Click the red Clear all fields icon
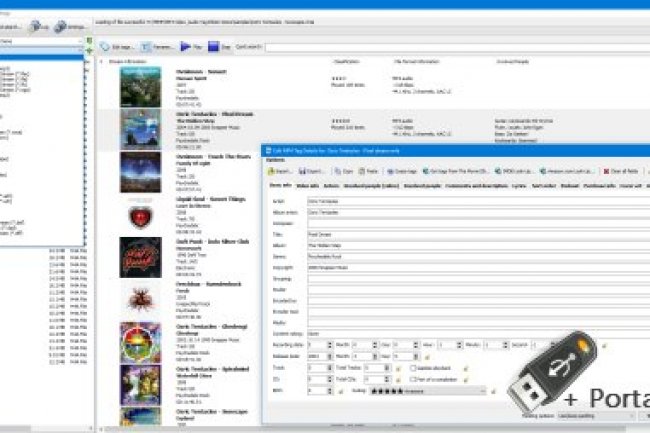Image resolution: width=650 pixels, height=433 pixels. pyautogui.click(x=606, y=171)
